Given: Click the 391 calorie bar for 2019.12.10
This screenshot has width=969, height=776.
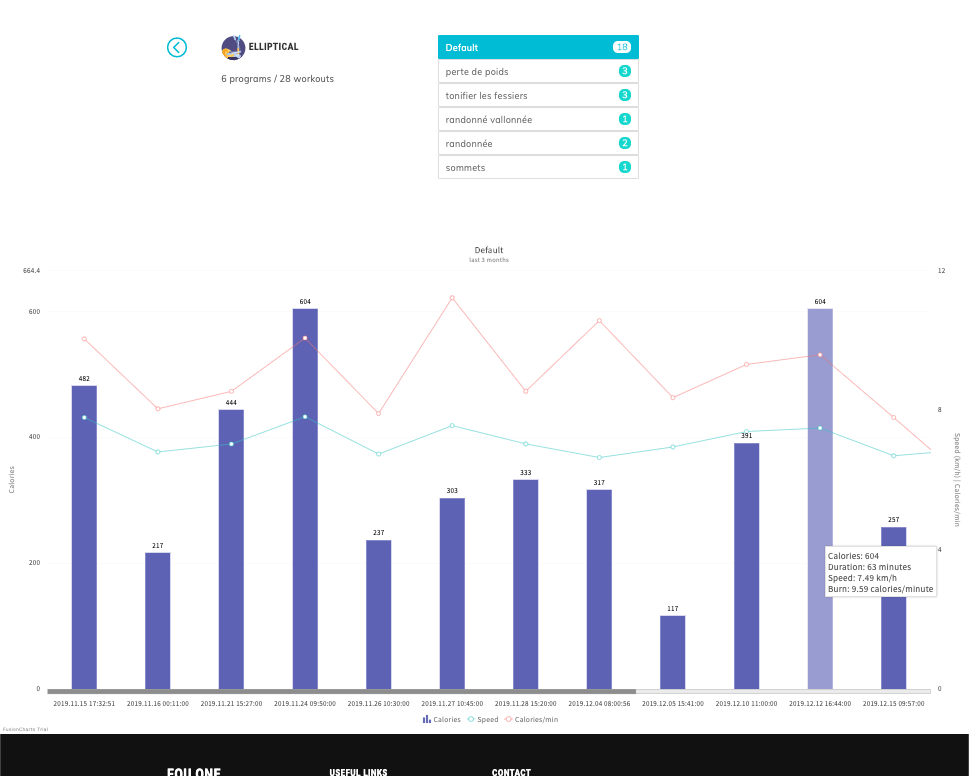Looking at the screenshot, I should click(x=747, y=566).
